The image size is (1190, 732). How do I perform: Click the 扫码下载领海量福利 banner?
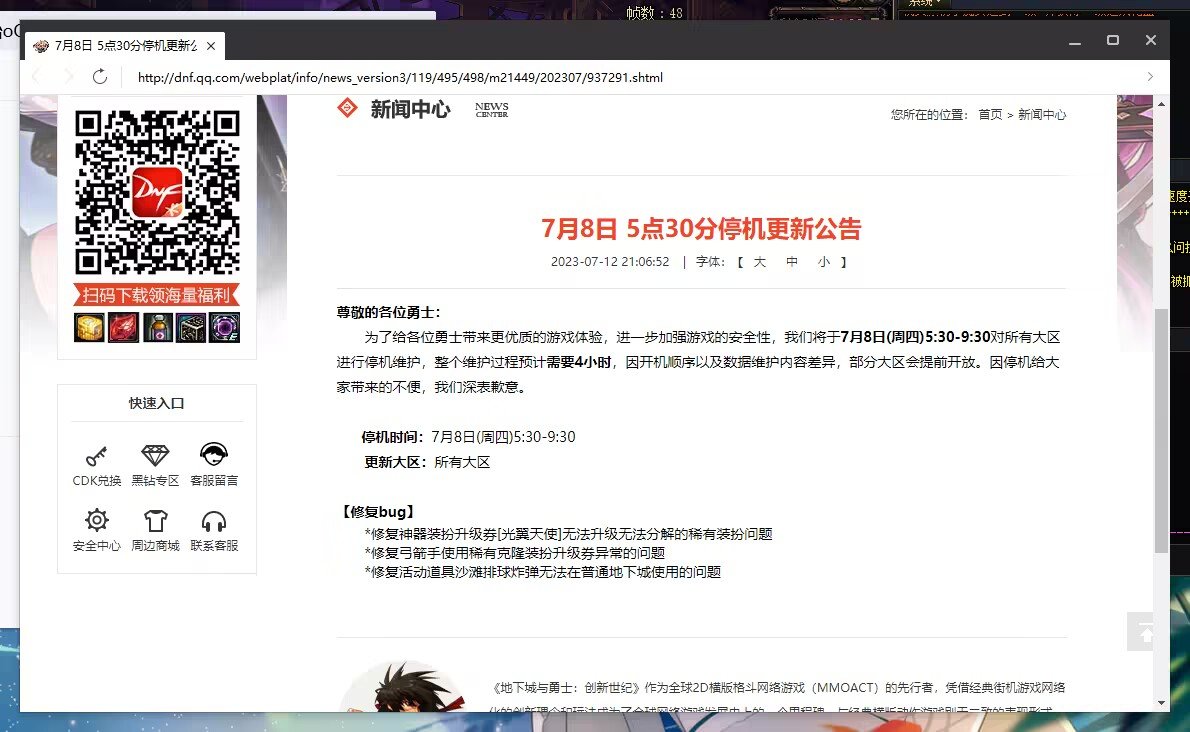coord(156,295)
